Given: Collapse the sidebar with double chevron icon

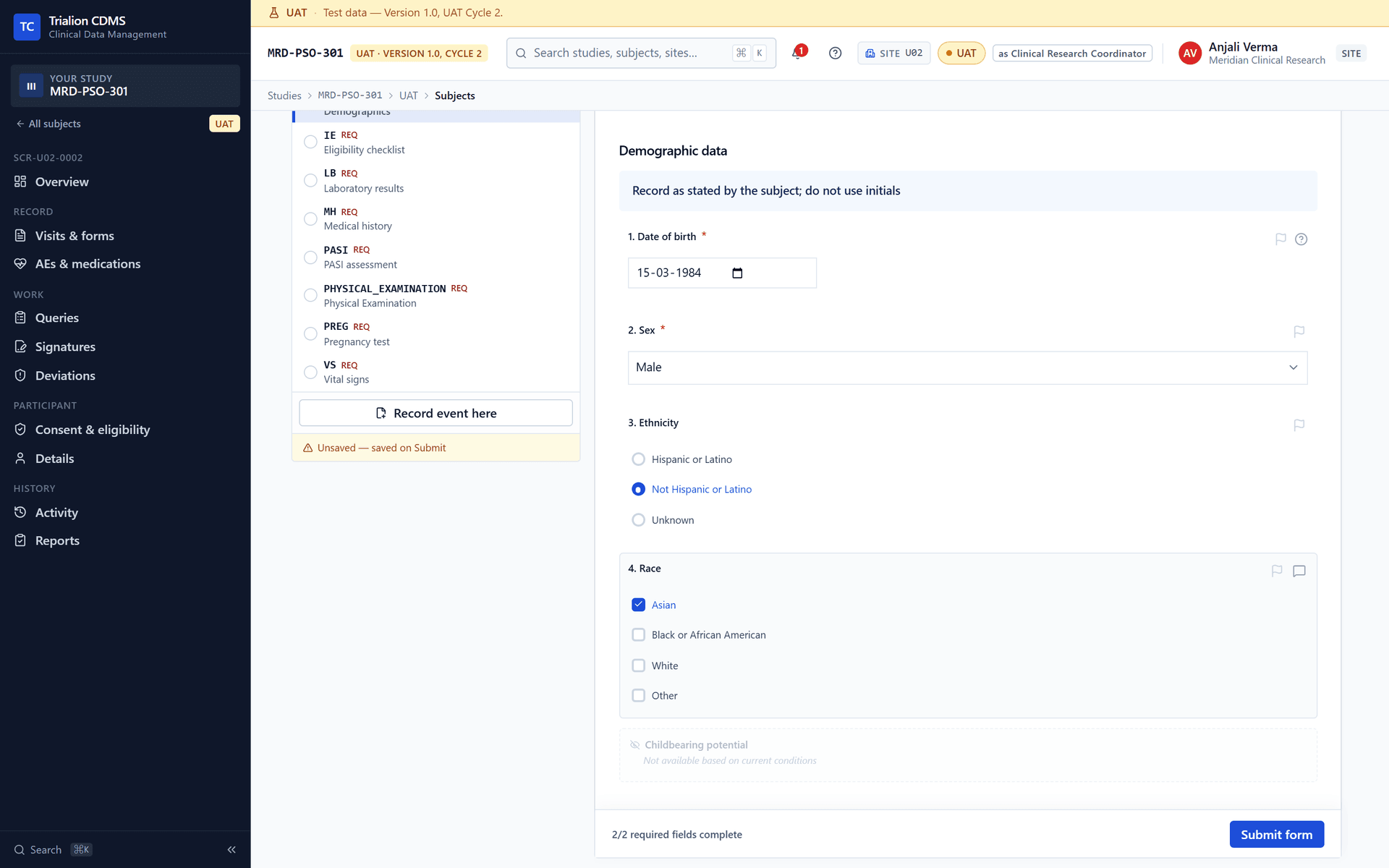Looking at the screenshot, I should [x=231, y=849].
